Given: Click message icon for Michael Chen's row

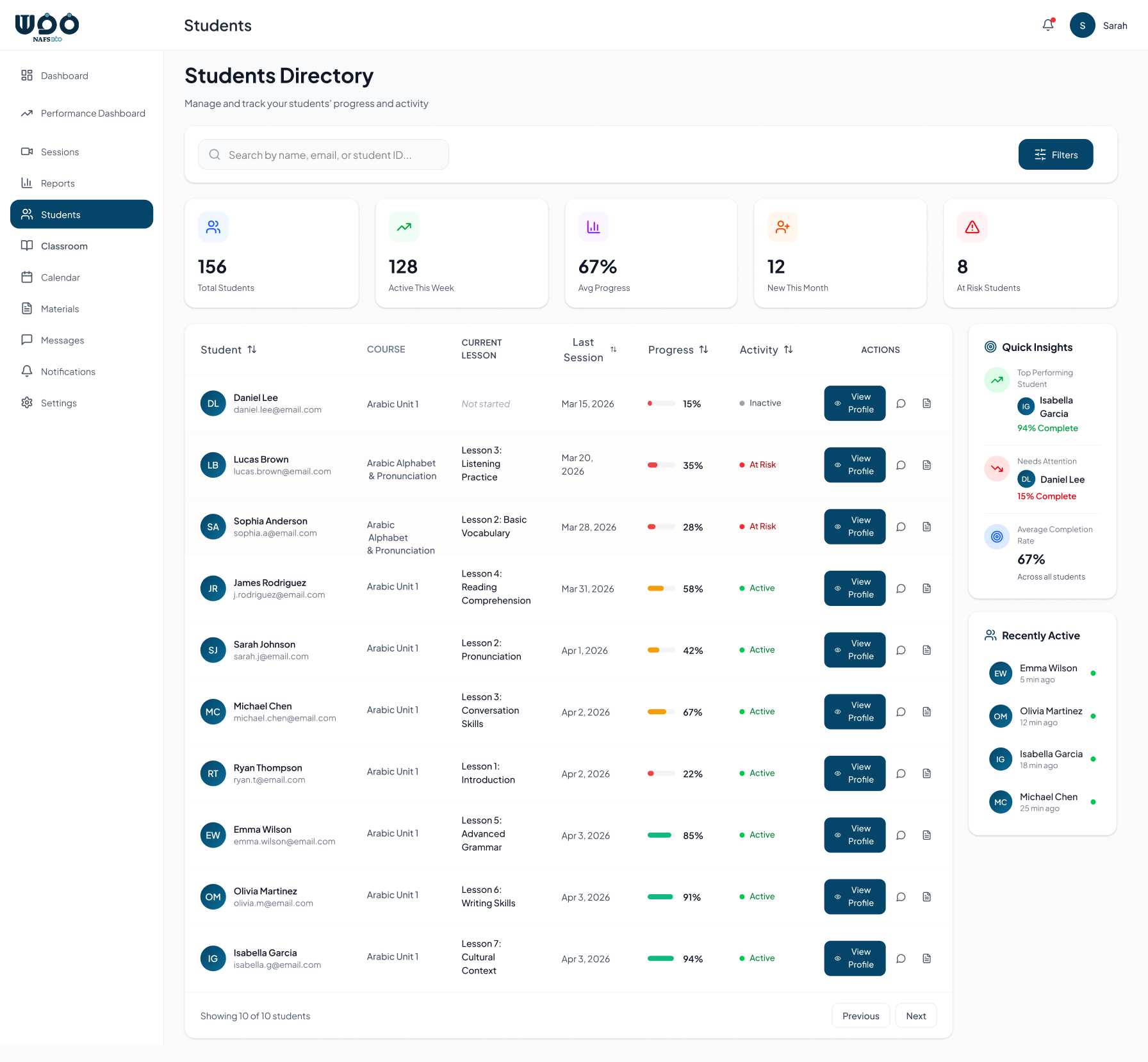Looking at the screenshot, I should click(901, 712).
